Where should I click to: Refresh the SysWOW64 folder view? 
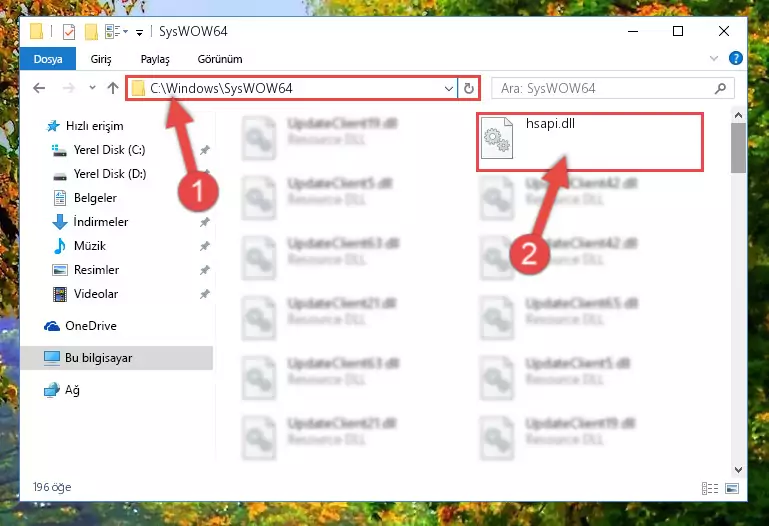(x=468, y=88)
